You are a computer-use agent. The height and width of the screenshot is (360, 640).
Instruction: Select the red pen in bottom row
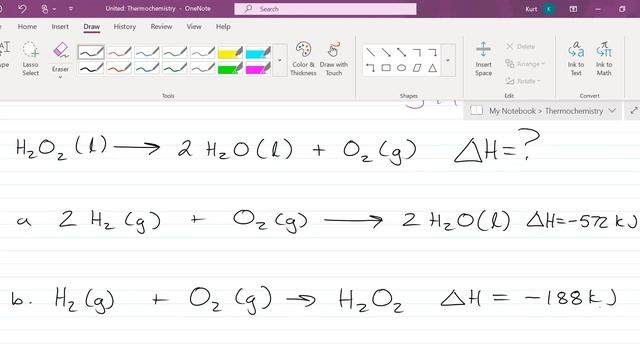(119, 68)
